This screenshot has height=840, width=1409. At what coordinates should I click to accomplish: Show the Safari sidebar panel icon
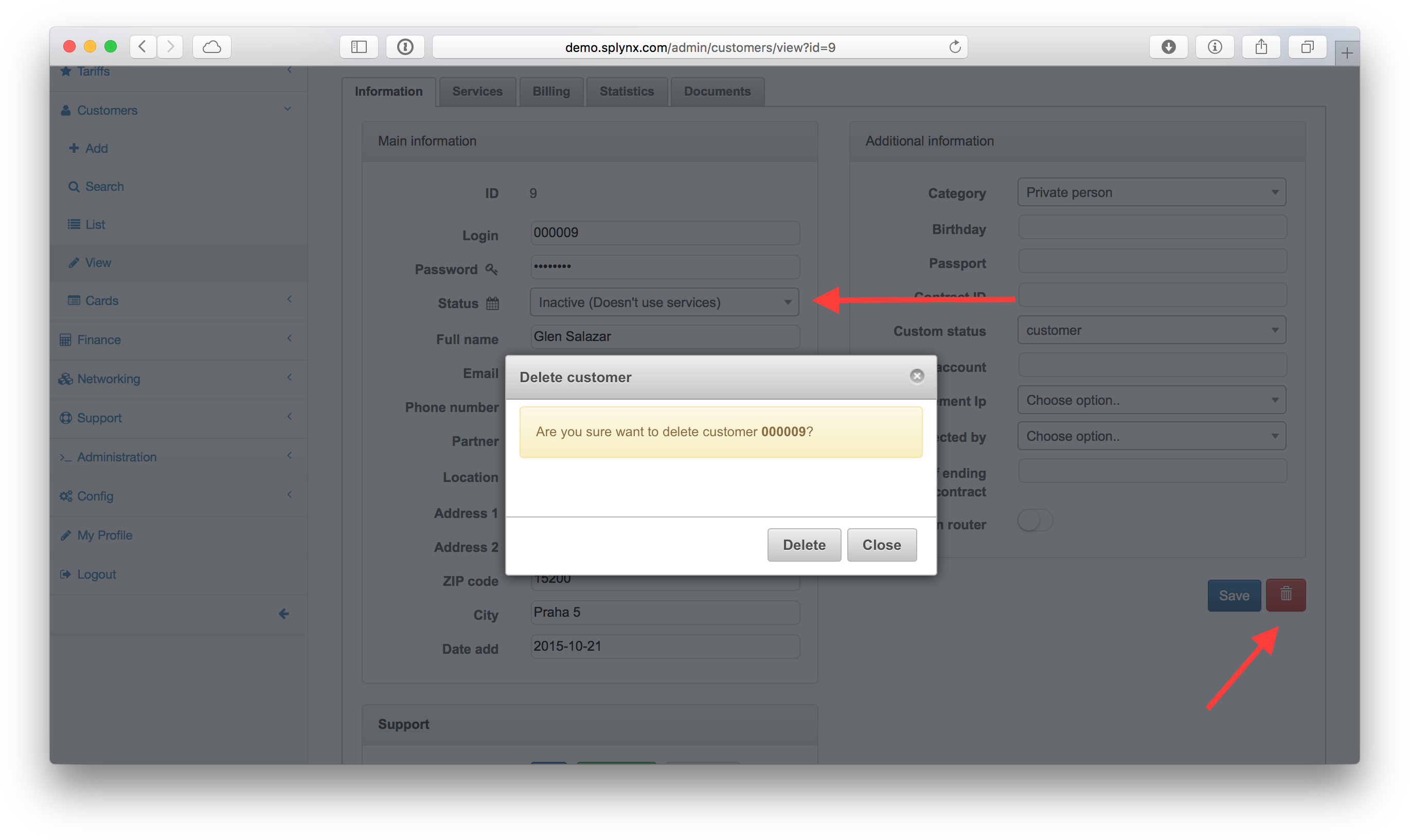pos(359,46)
